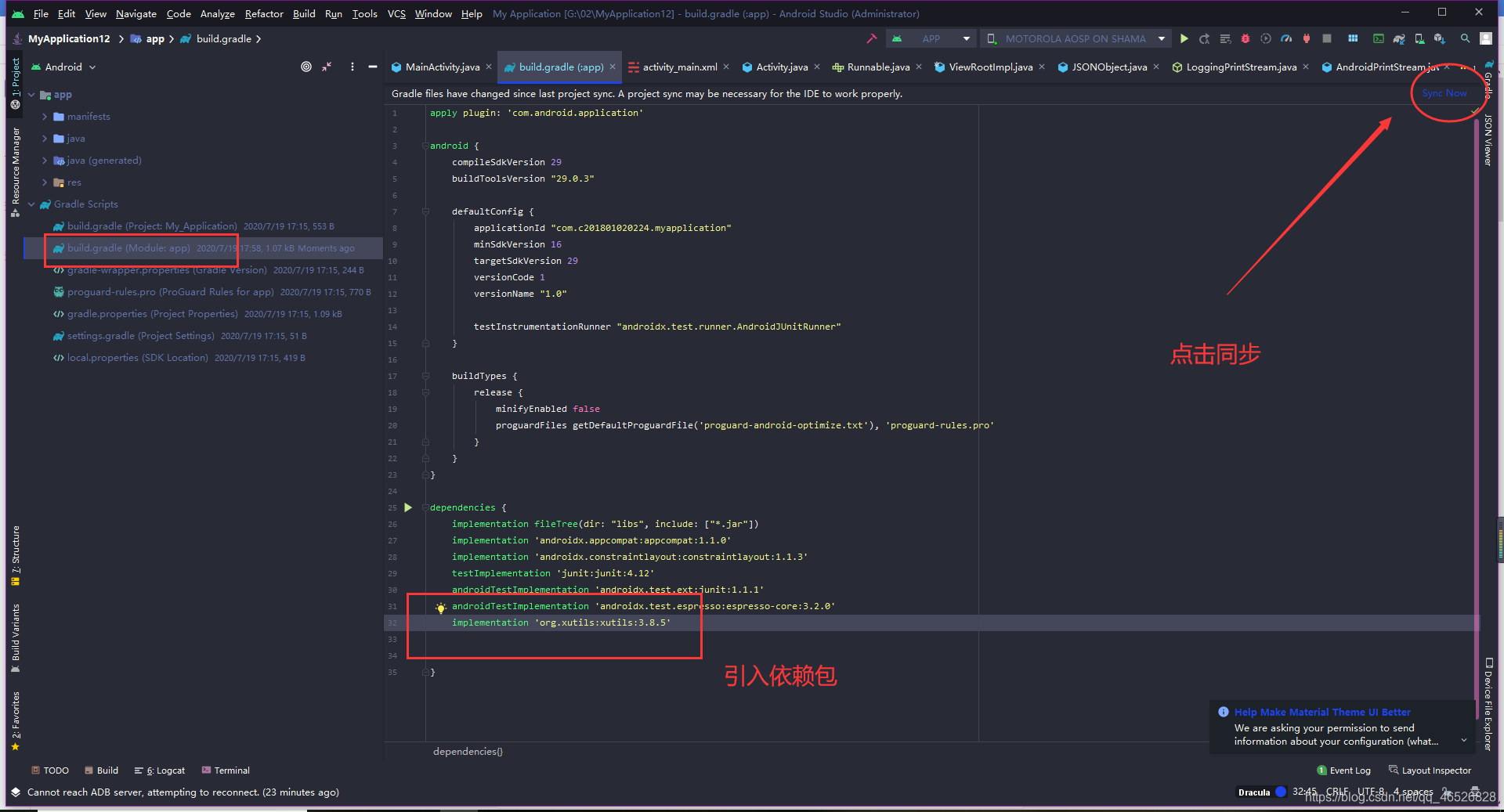
Task: Open the Android project view dropdown
Action: coord(64,67)
